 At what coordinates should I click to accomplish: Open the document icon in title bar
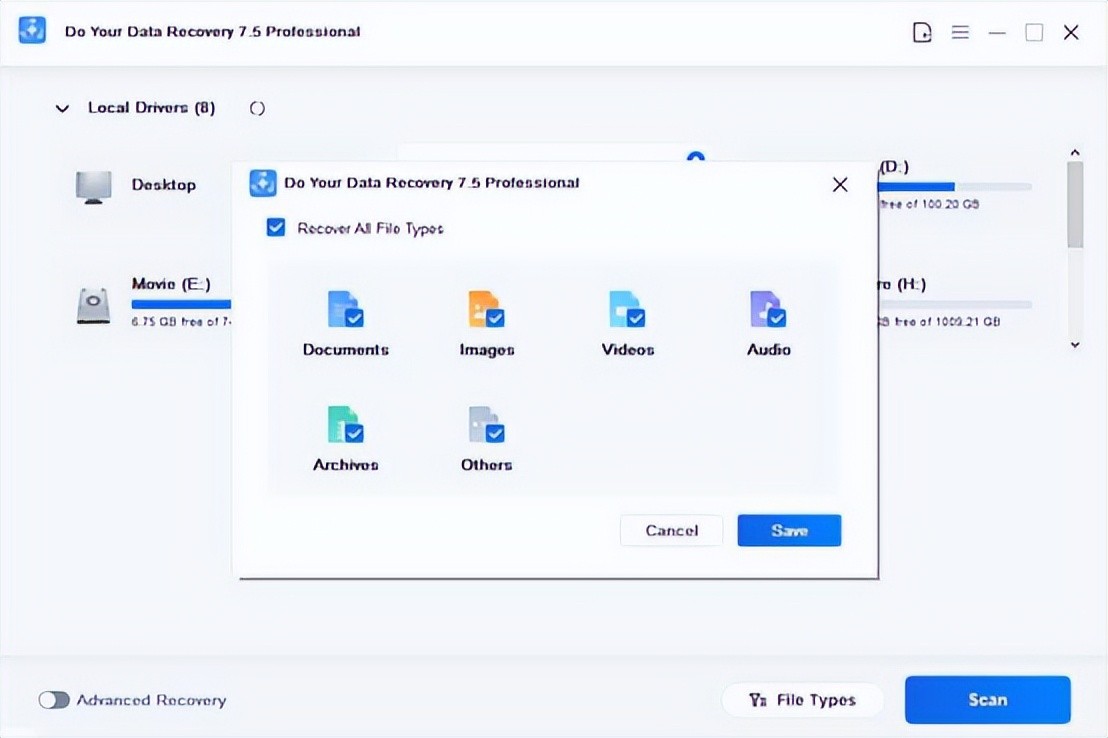[922, 33]
